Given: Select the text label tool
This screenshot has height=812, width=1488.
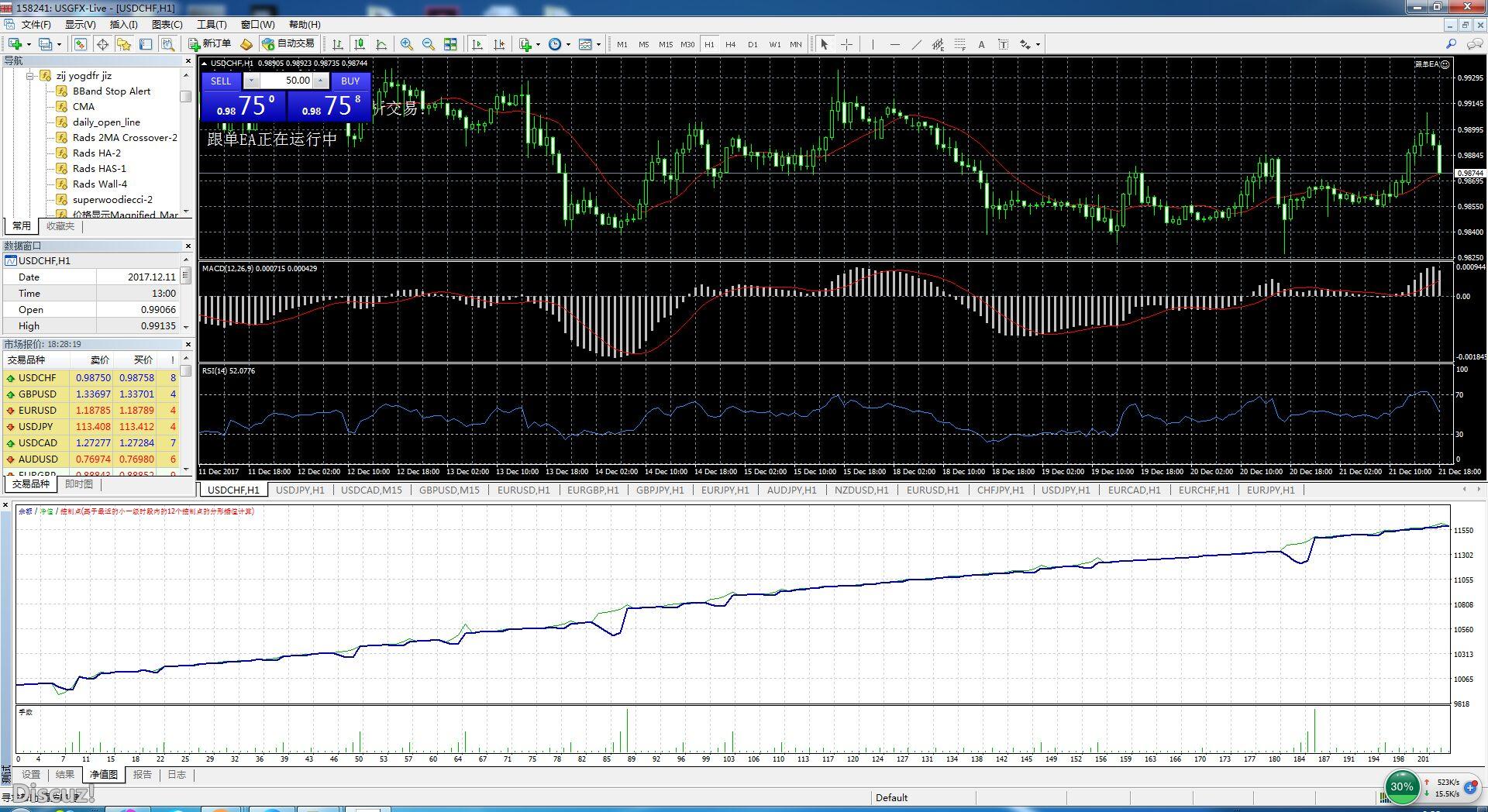Looking at the screenshot, I should (1003, 44).
